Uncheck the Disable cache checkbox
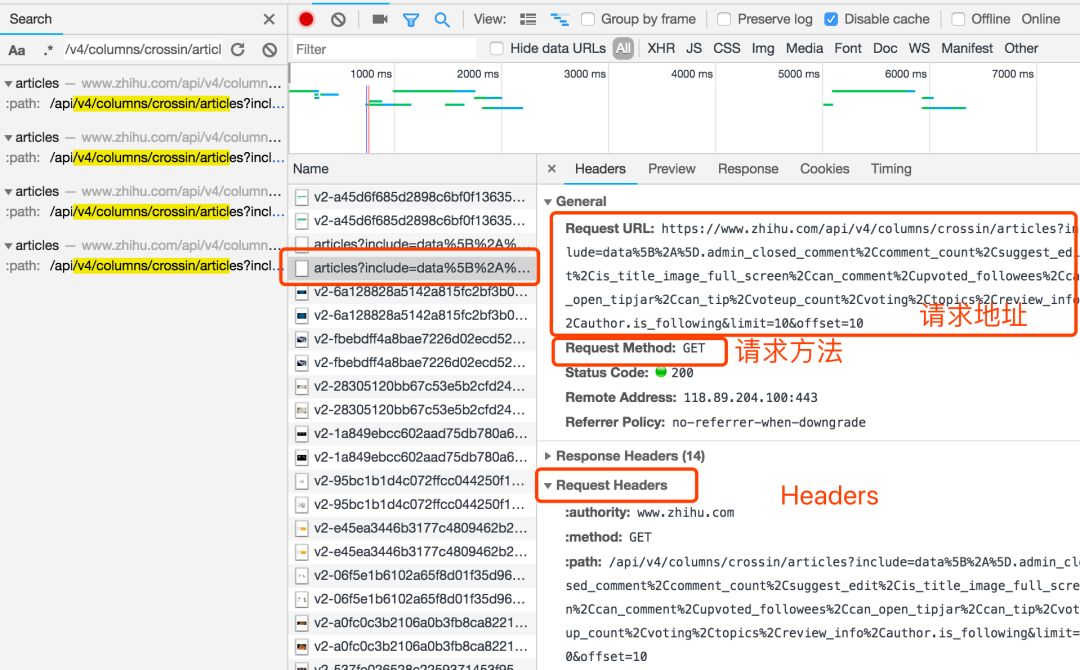Image resolution: width=1080 pixels, height=670 pixels. 831,19
